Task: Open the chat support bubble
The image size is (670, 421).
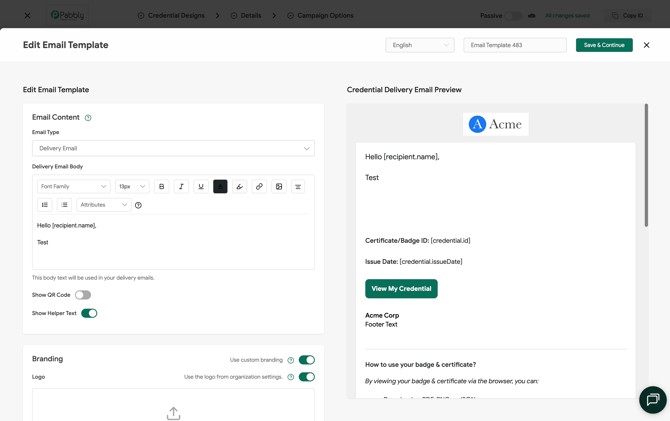Action: pyautogui.click(x=652, y=400)
